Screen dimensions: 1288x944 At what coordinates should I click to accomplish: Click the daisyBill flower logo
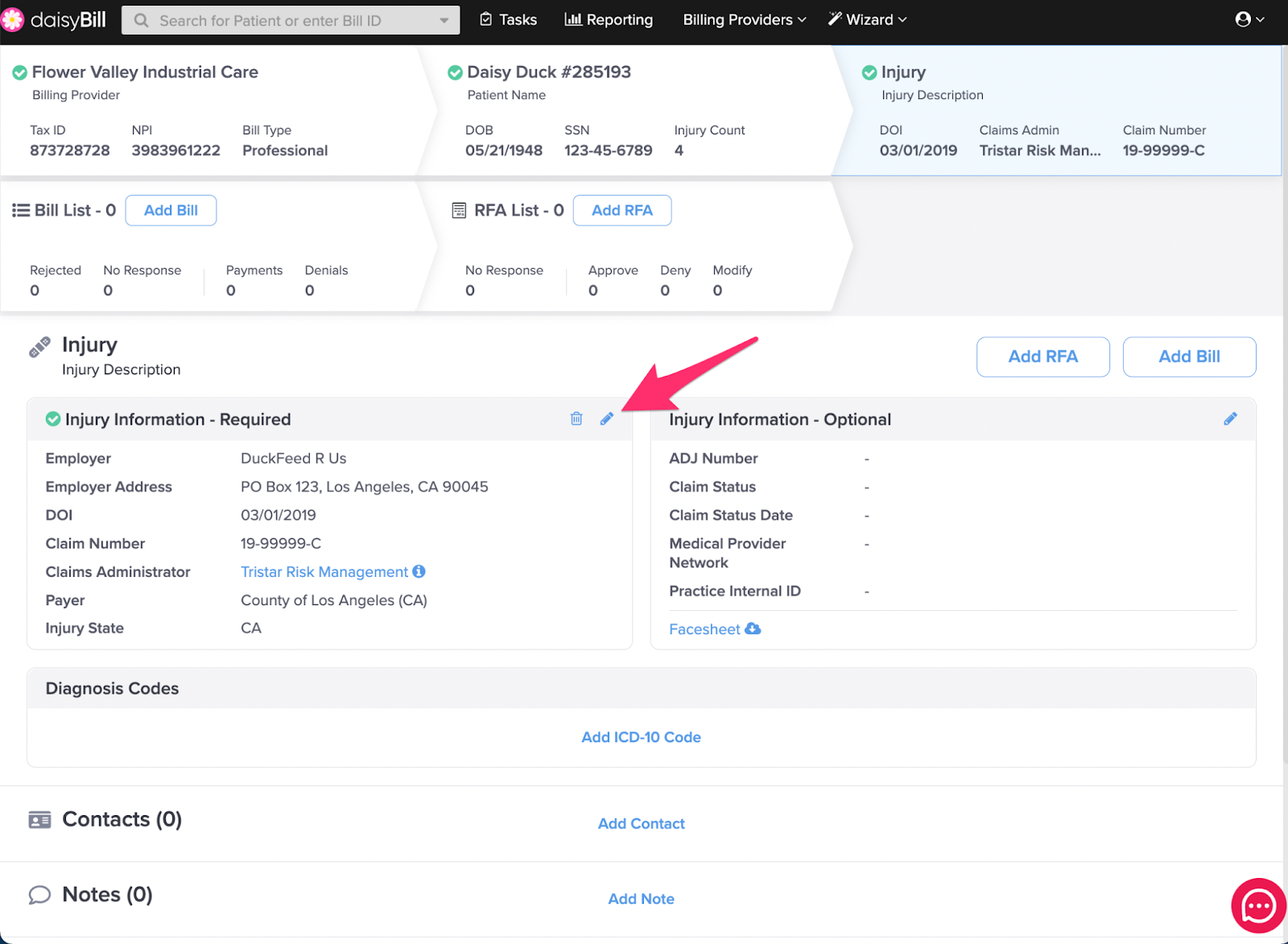tap(13, 20)
